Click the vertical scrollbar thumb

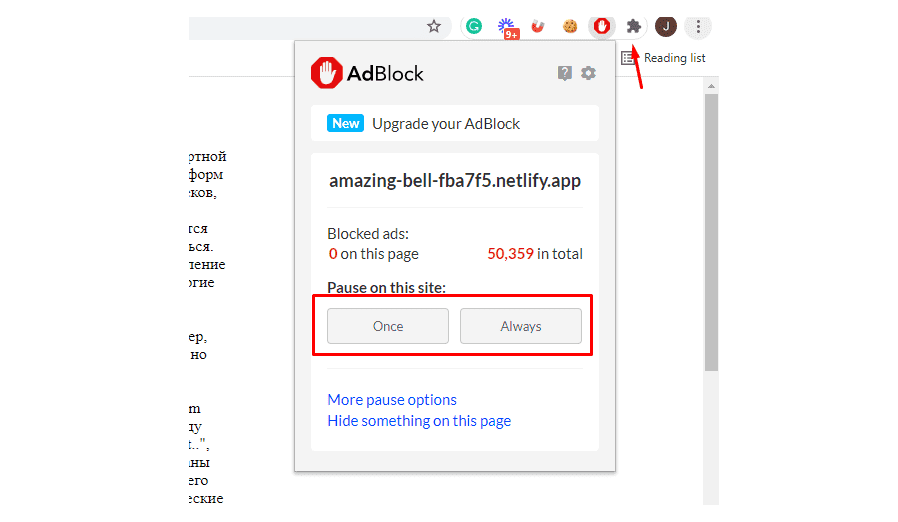[x=711, y=232]
